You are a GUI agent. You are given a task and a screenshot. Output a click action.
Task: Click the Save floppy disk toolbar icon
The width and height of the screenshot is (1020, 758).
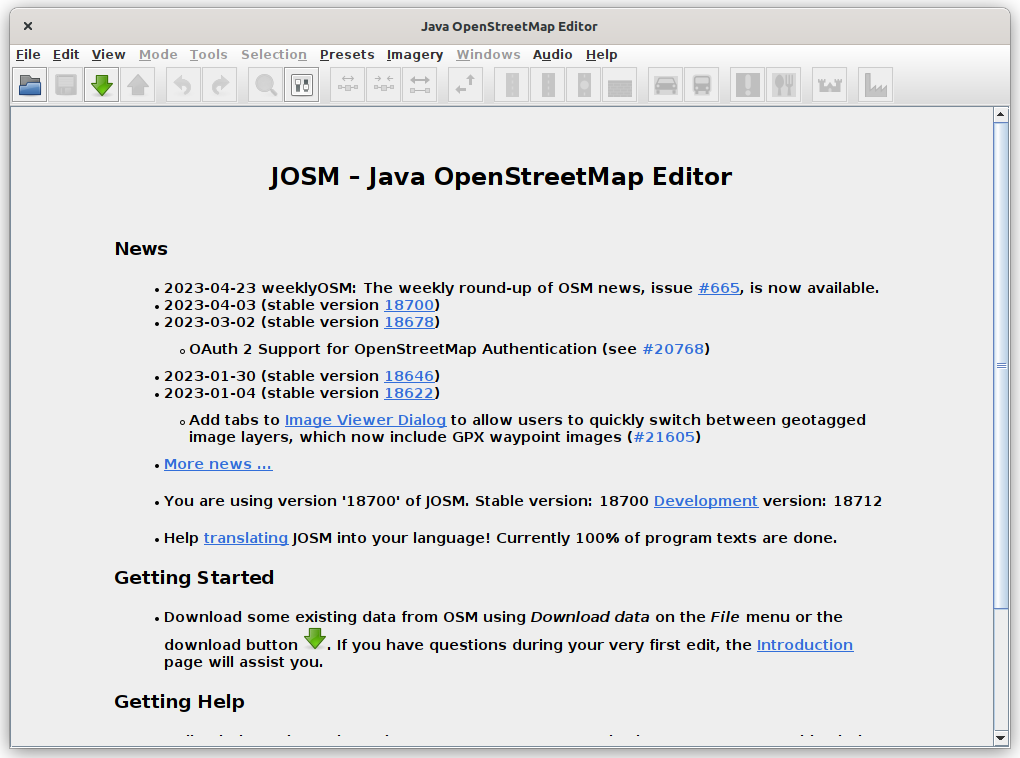coord(66,86)
